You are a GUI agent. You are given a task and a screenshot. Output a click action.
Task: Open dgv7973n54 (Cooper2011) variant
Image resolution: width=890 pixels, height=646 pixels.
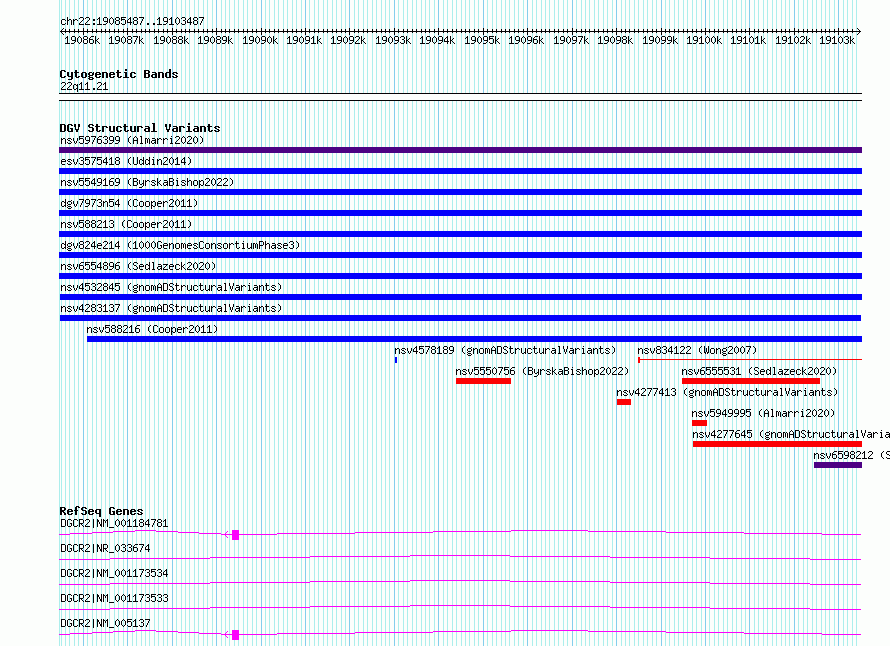point(129,203)
